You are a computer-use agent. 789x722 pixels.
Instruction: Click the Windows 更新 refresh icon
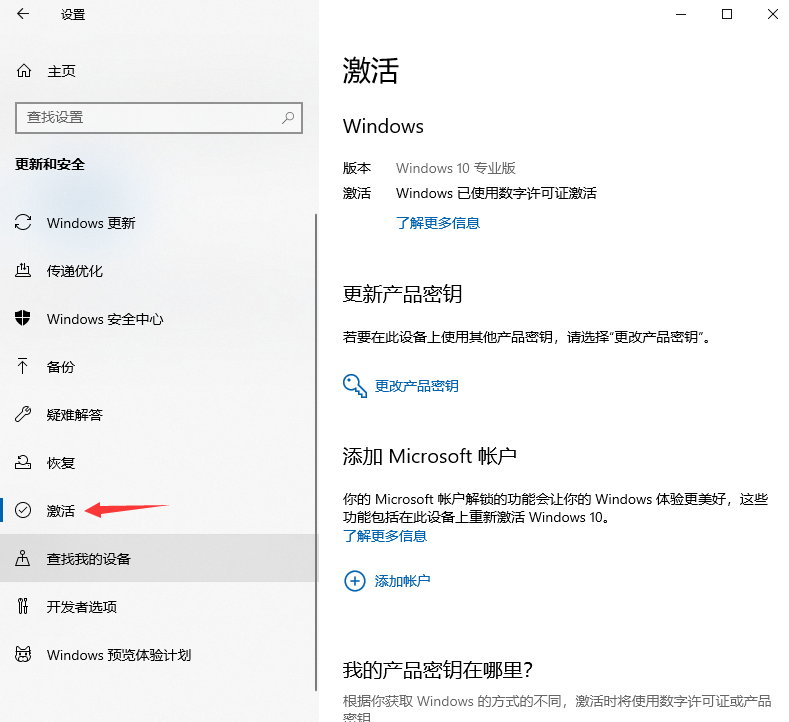tap(24, 223)
